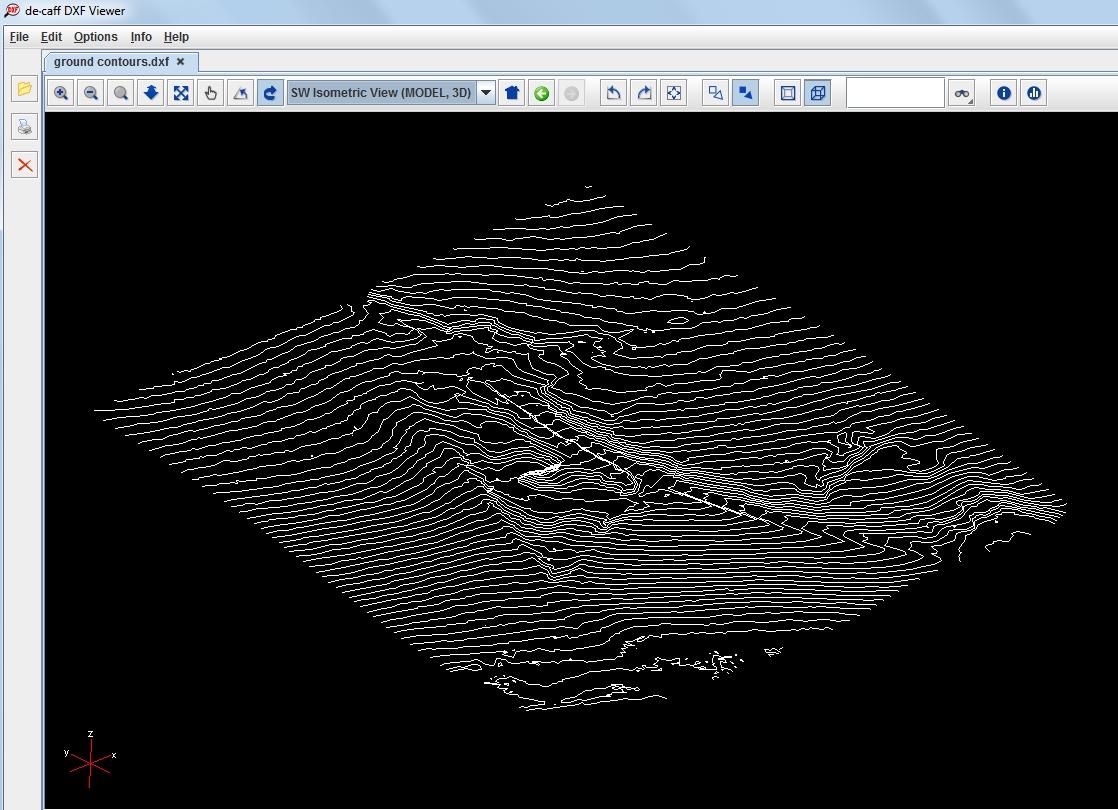
Task: Click the rotate left arrow icon
Action: [613, 93]
